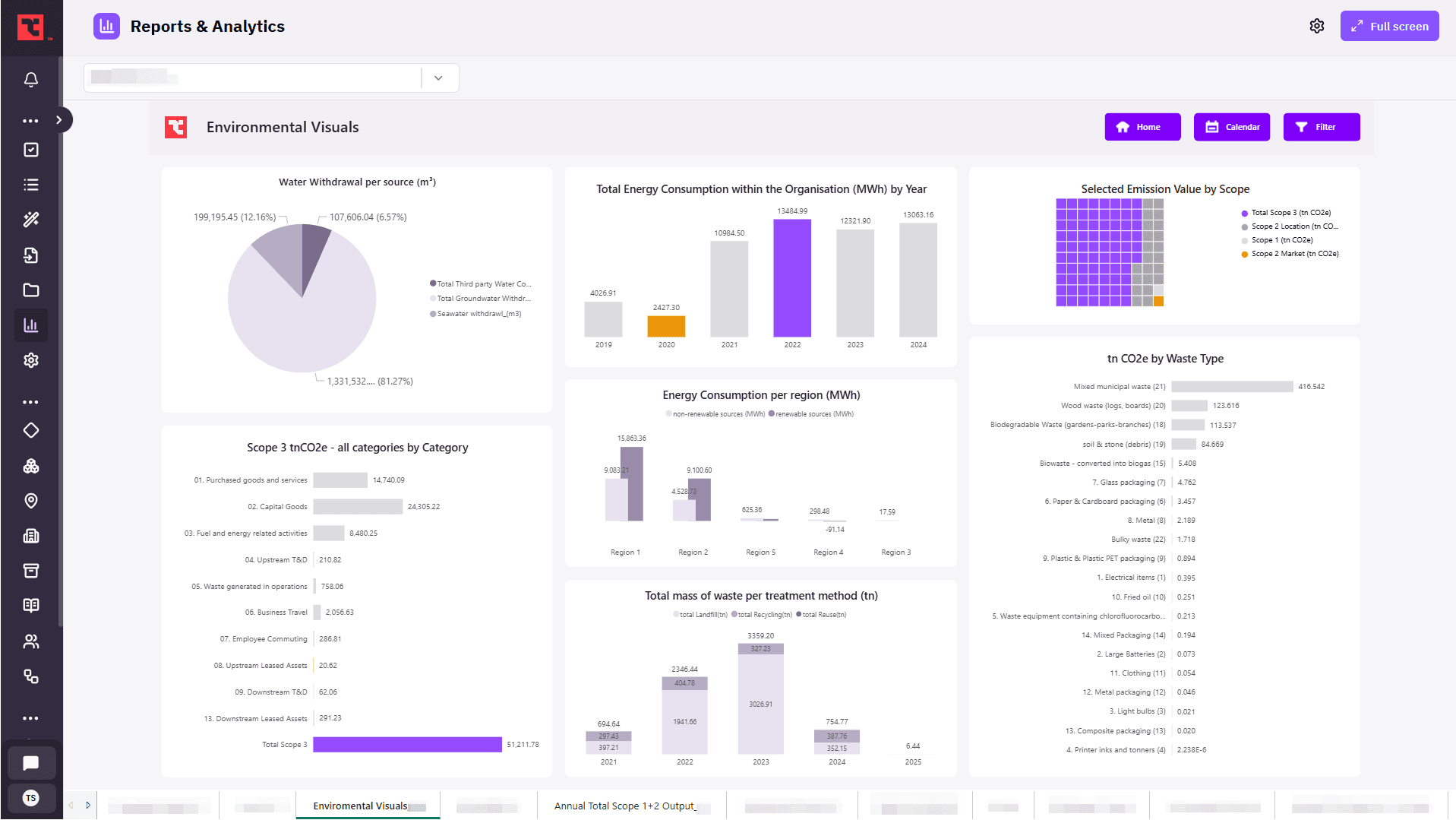Click the Home button
Viewport: 1456px width, 820px height.
tap(1142, 127)
